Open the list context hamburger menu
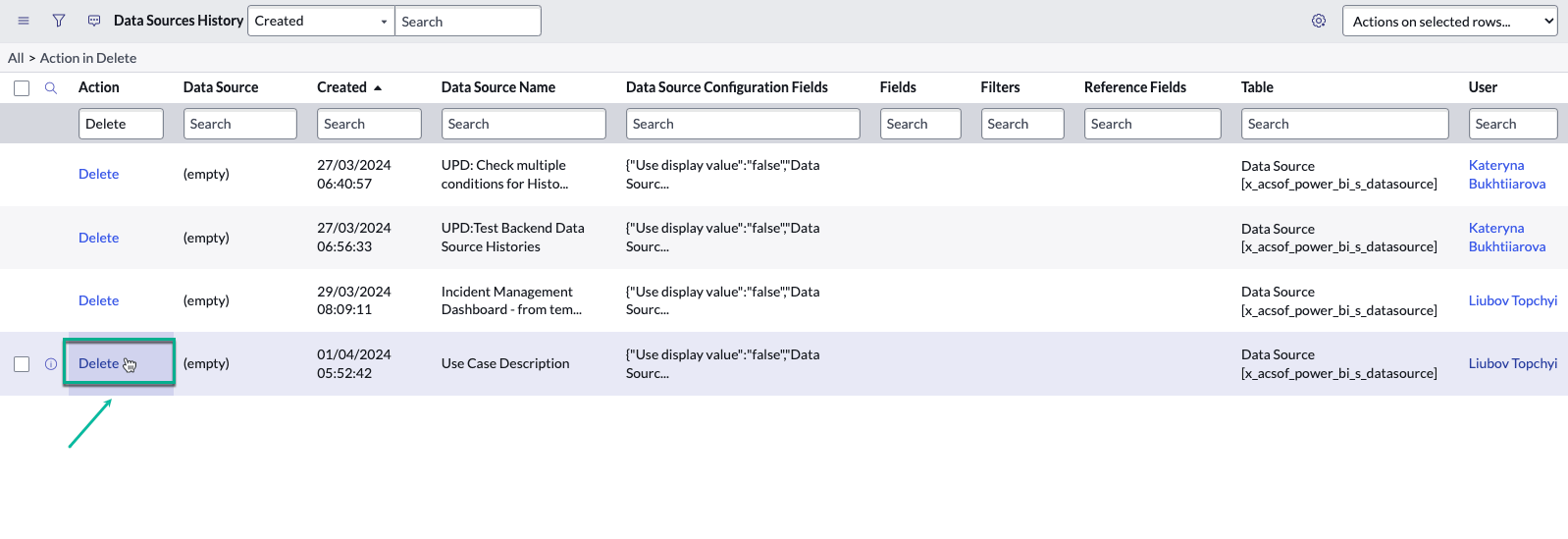The width and height of the screenshot is (1568, 539). (24, 21)
